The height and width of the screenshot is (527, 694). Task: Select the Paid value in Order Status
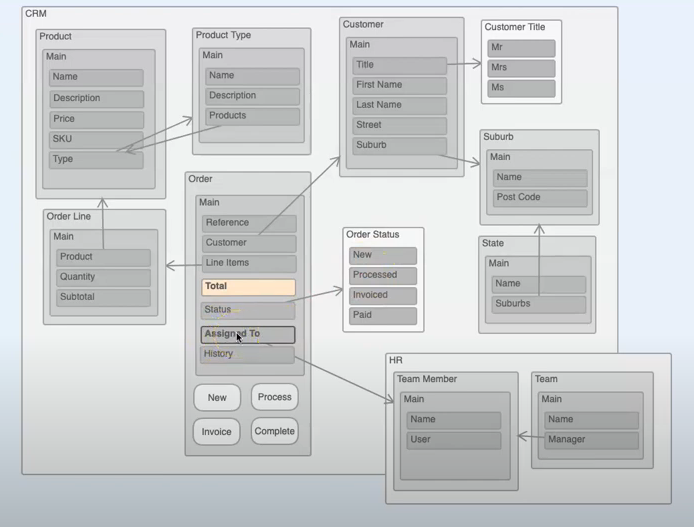click(383, 316)
